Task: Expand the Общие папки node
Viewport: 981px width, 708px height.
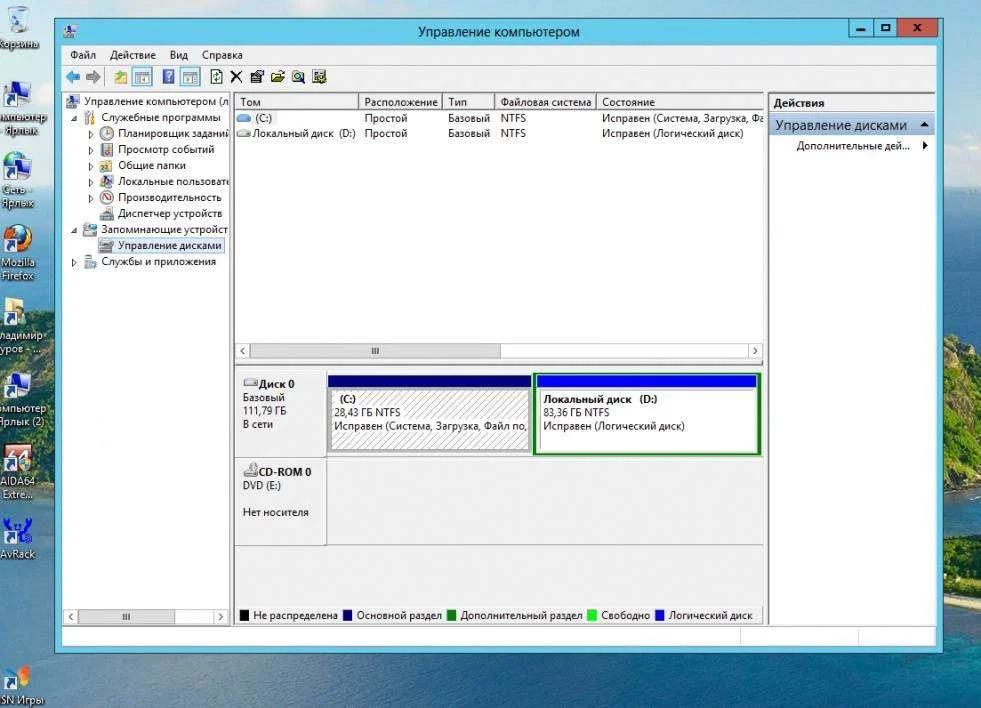Action: point(91,166)
